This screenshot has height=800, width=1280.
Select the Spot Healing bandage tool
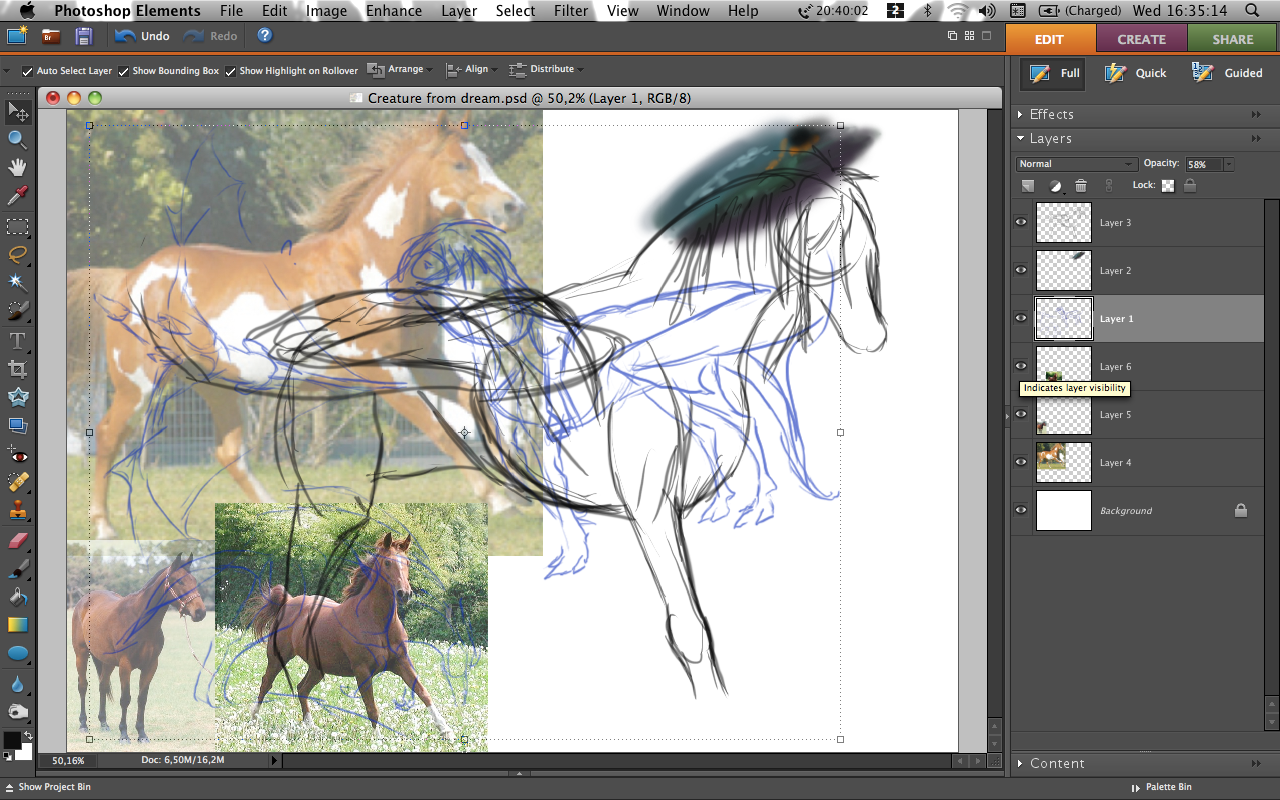pos(17,484)
